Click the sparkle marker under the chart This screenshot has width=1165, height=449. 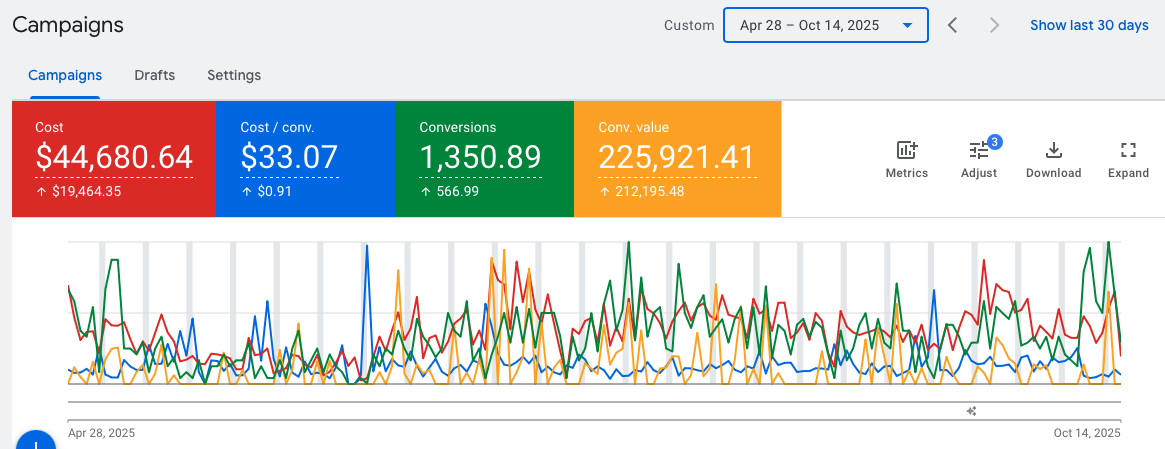[x=971, y=411]
